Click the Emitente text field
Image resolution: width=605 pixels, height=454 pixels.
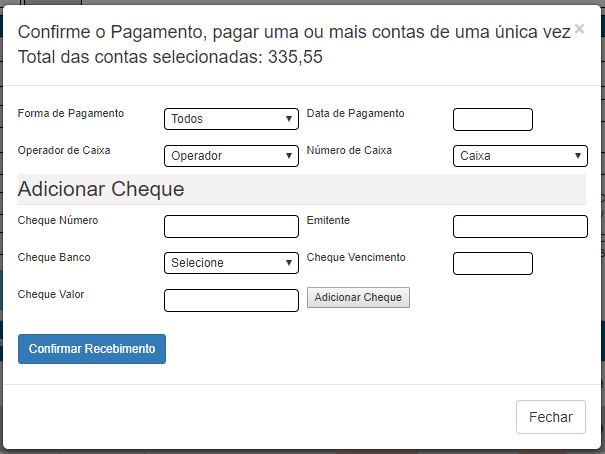pos(520,226)
